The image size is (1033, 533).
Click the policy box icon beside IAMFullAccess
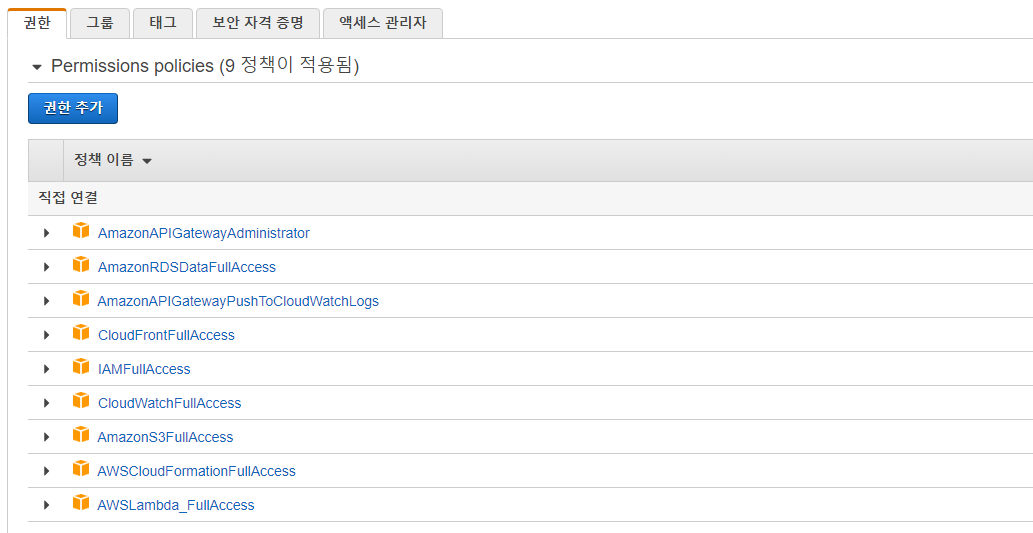[x=81, y=366]
